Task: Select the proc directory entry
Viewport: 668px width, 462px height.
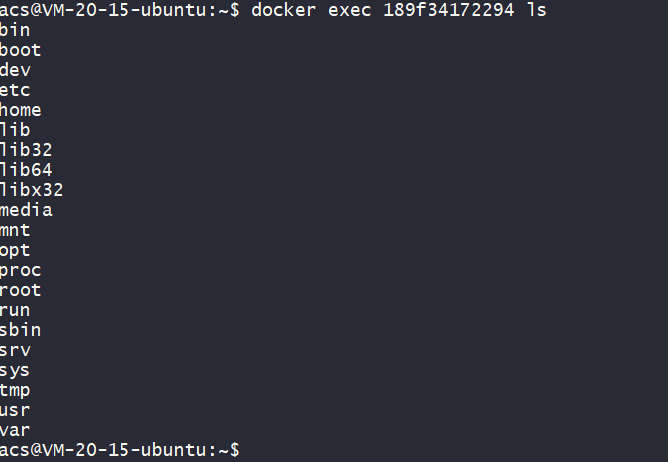Action: click(21, 270)
